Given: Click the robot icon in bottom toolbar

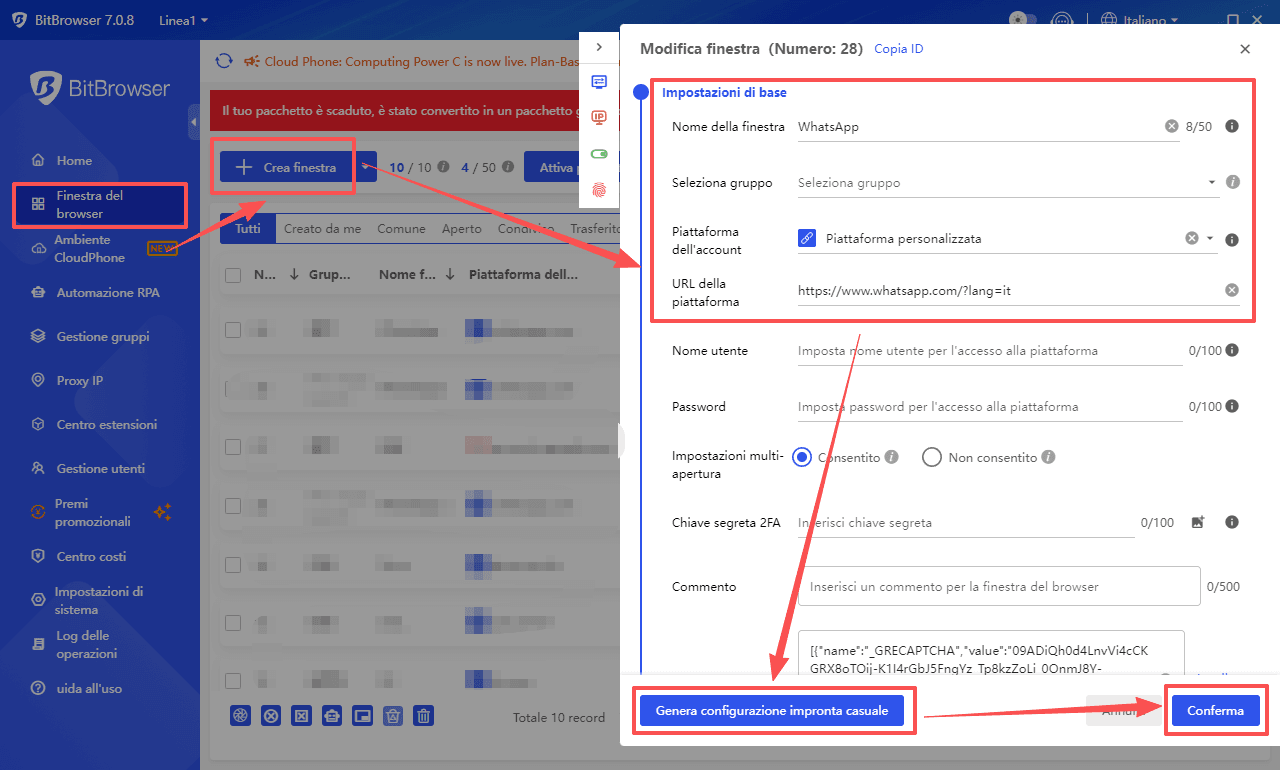Looking at the screenshot, I should point(332,715).
